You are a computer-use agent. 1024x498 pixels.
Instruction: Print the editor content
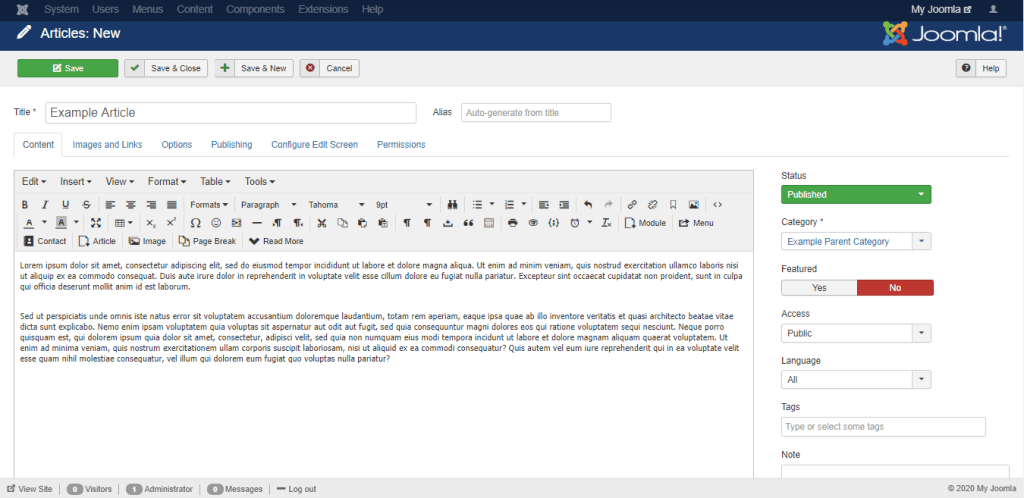(513, 223)
